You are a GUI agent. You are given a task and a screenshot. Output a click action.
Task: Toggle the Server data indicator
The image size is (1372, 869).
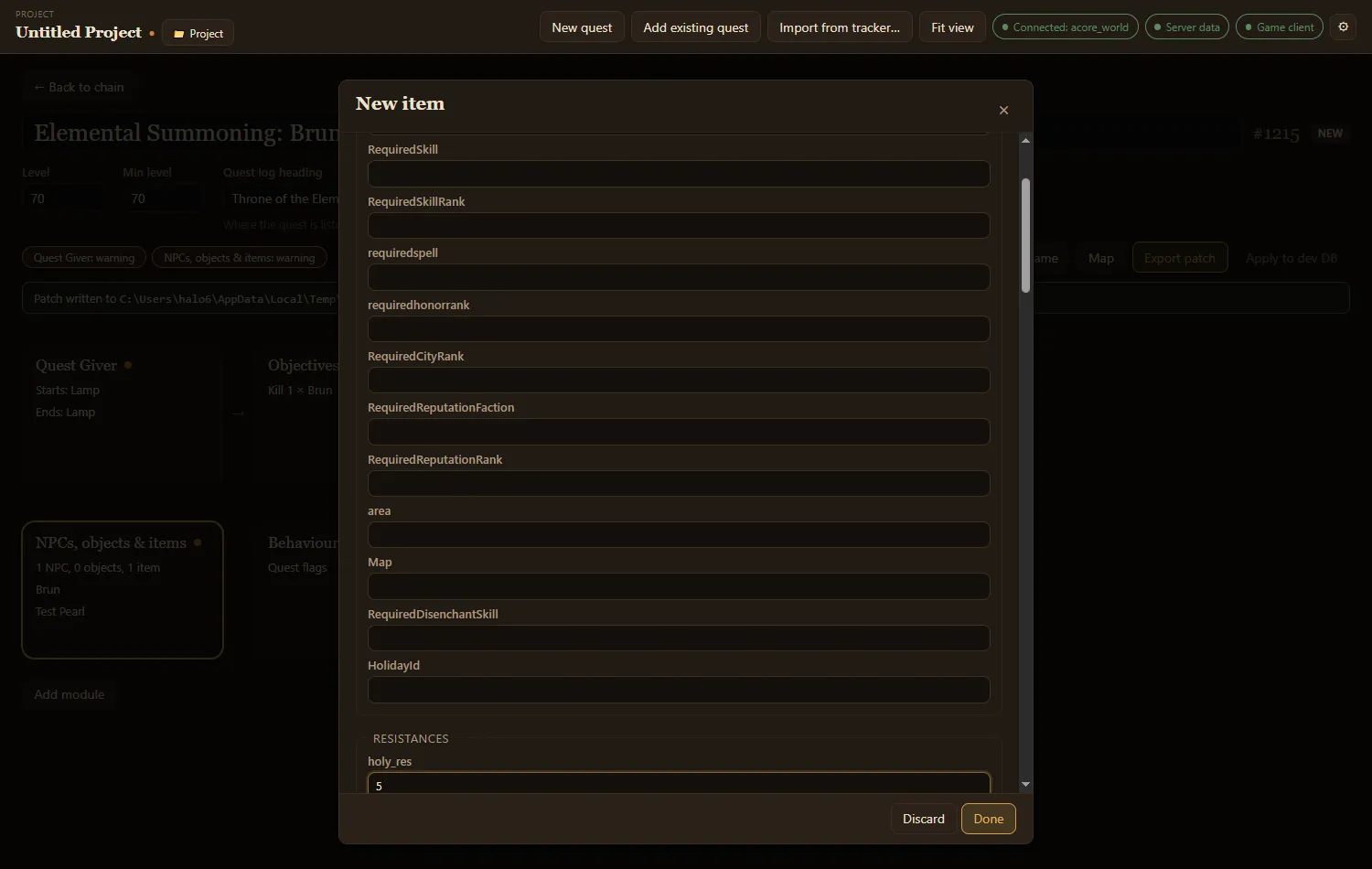coord(1186,27)
